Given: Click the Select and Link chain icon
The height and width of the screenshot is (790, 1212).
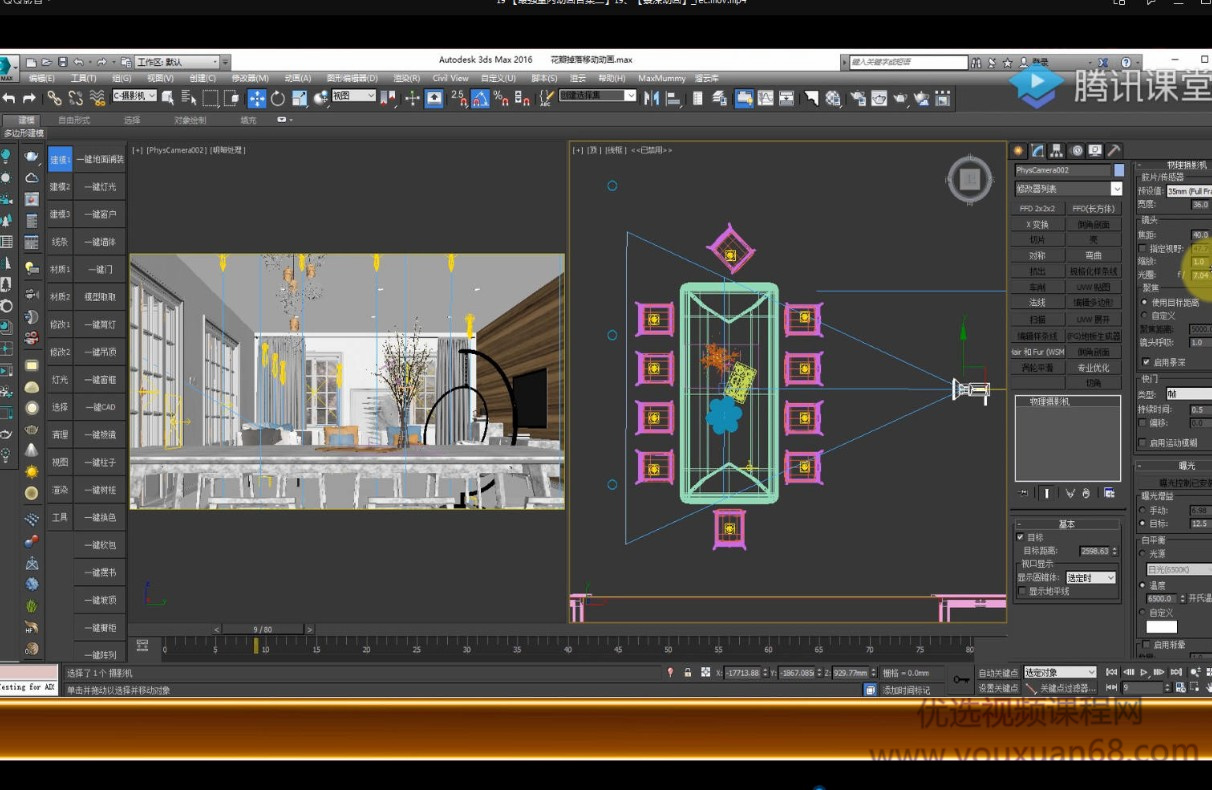Looking at the screenshot, I should point(54,98).
